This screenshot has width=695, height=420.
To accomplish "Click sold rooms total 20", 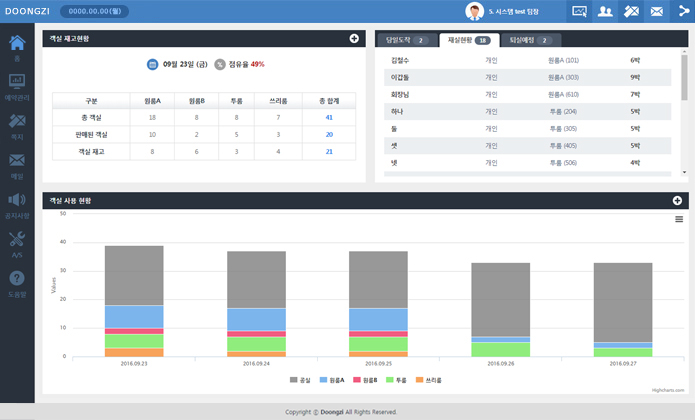I will coord(329,135).
